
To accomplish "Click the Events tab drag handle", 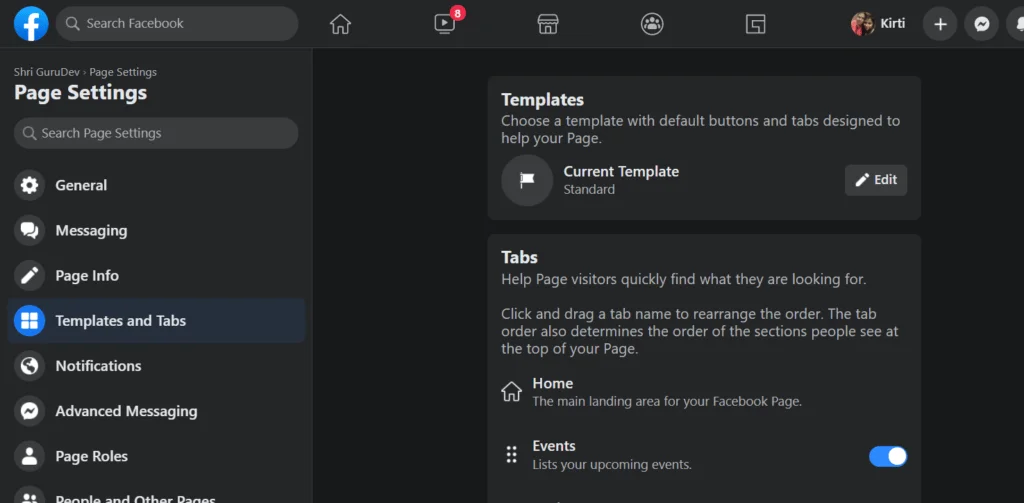I will 512,455.
